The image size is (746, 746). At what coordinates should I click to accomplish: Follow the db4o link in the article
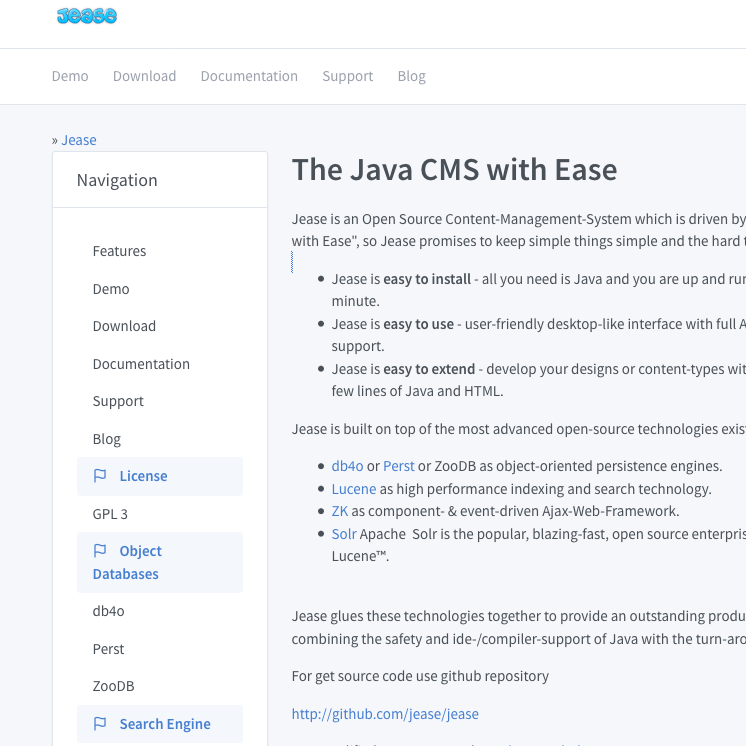347,466
